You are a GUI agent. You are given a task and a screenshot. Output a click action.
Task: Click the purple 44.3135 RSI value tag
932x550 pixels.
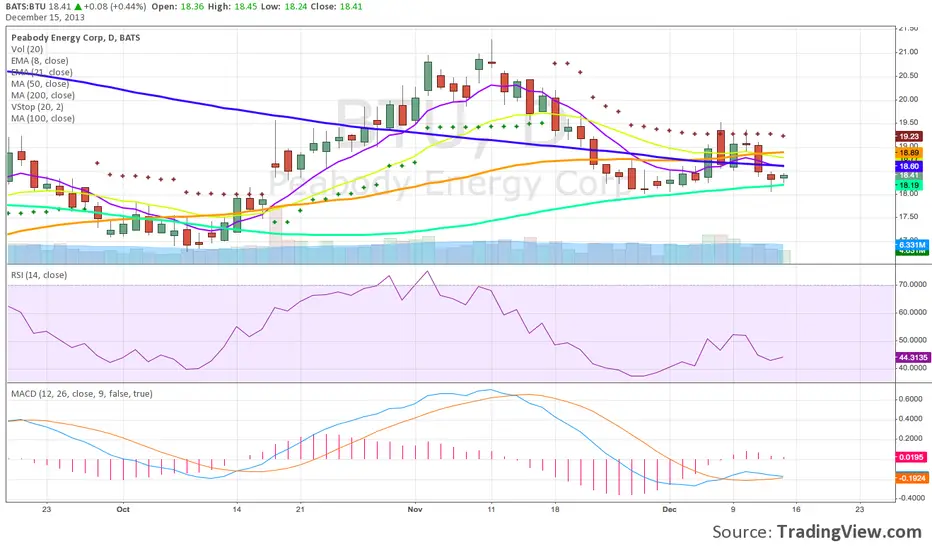[912, 357]
